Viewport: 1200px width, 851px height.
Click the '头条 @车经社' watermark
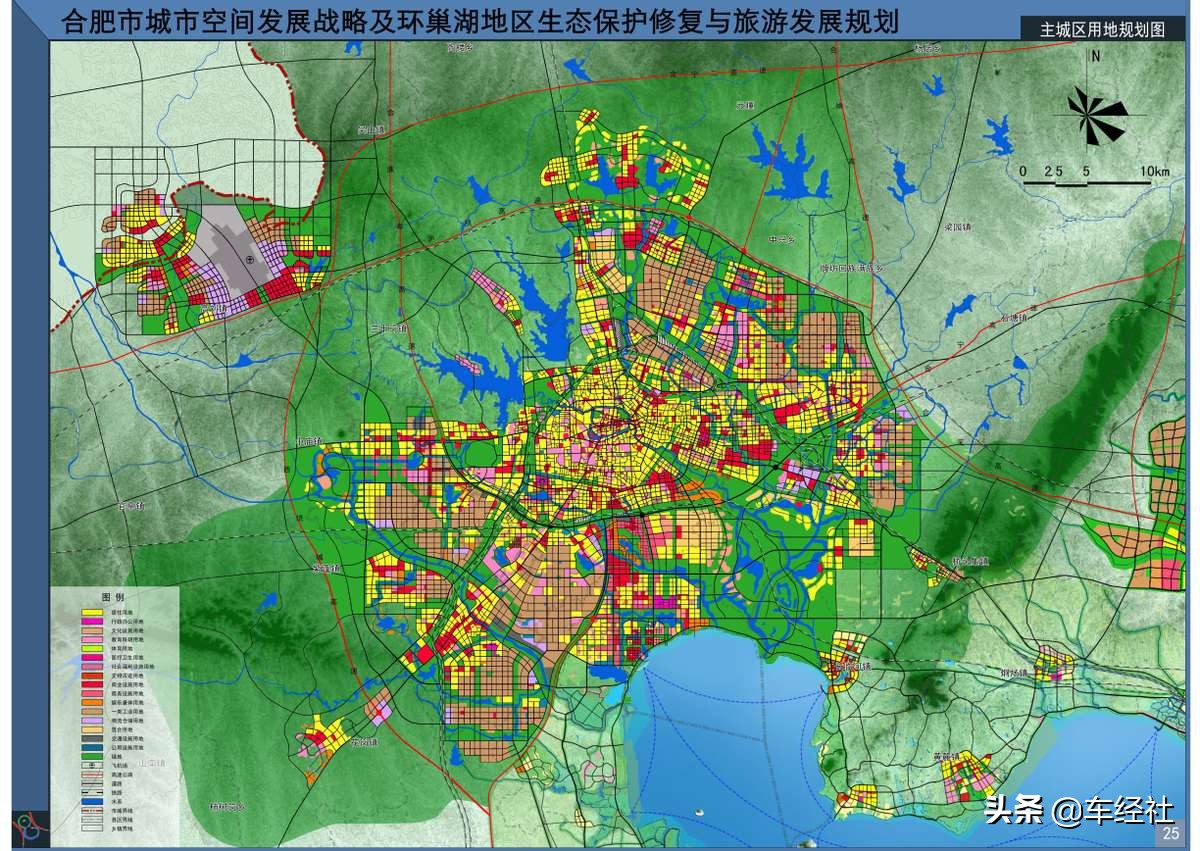(x=1078, y=809)
